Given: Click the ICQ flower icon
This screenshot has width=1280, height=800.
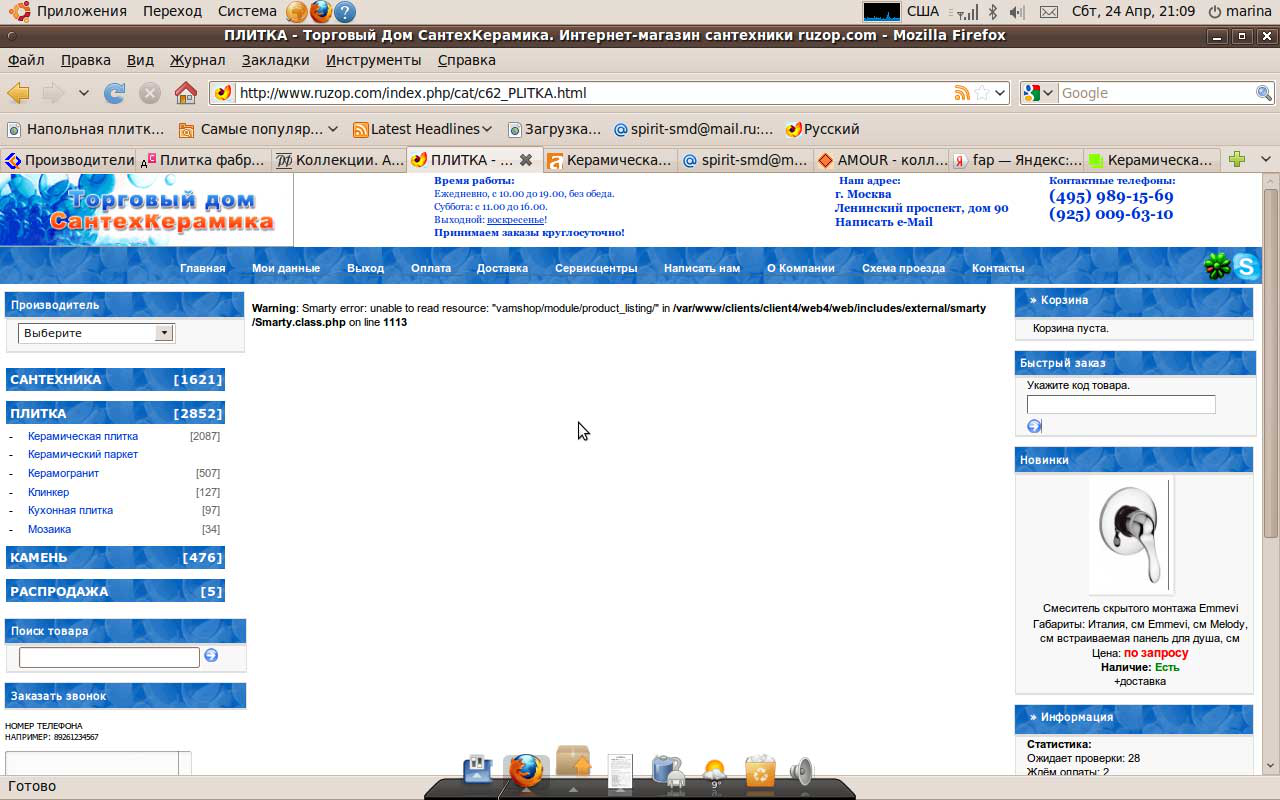Looking at the screenshot, I should [1217, 266].
